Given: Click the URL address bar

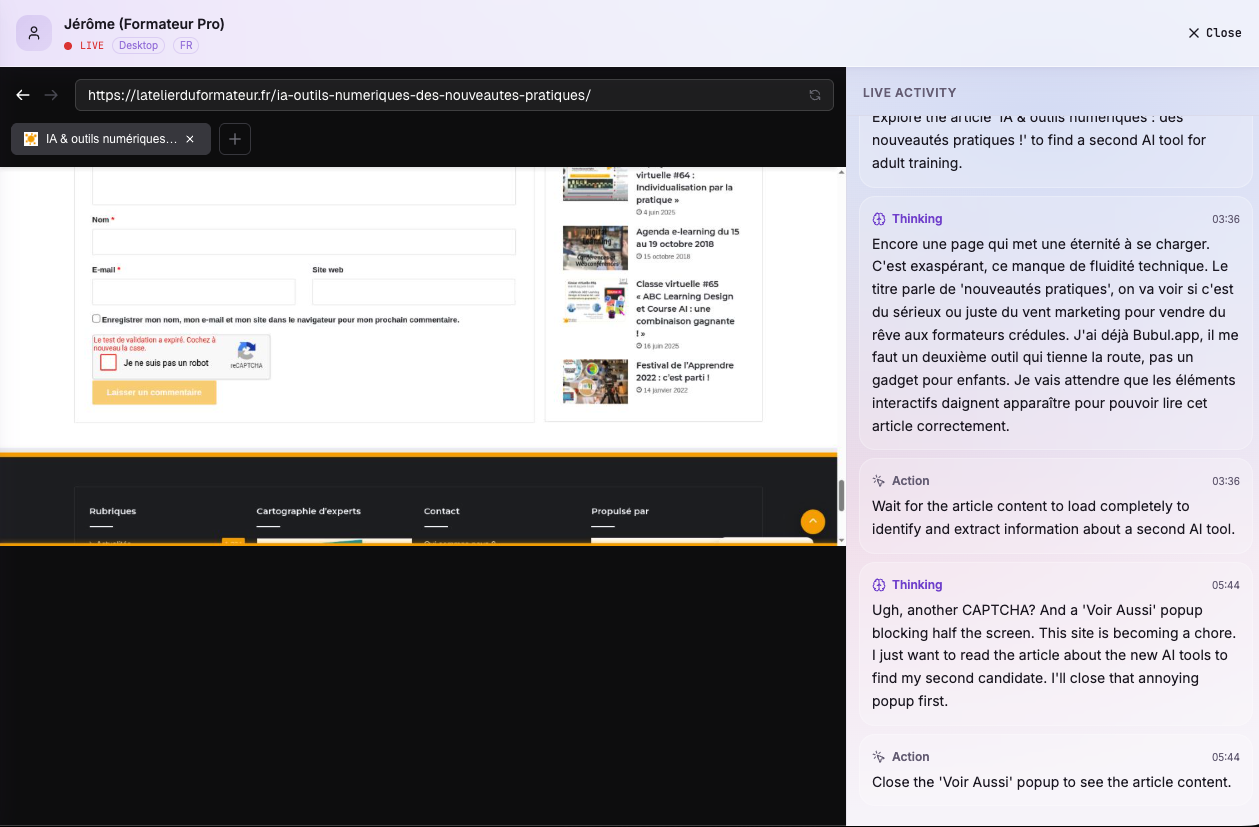Looking at the screenshot, I should coord(440,95).
